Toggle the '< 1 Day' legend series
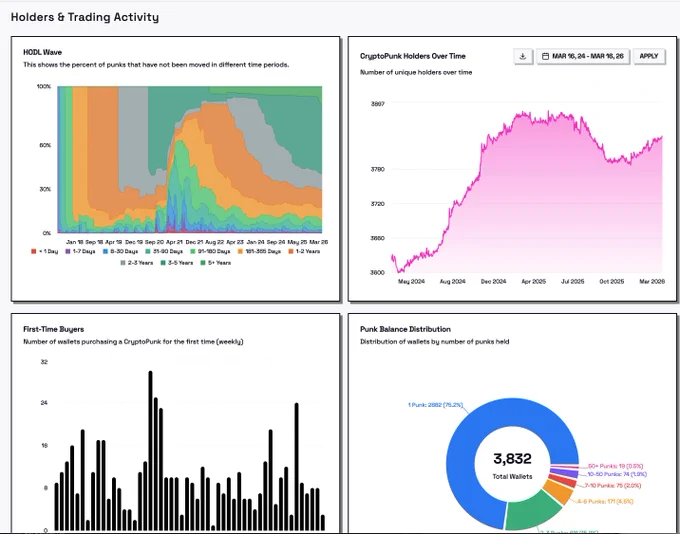The image size is (680, 534). tap(44, 252)
